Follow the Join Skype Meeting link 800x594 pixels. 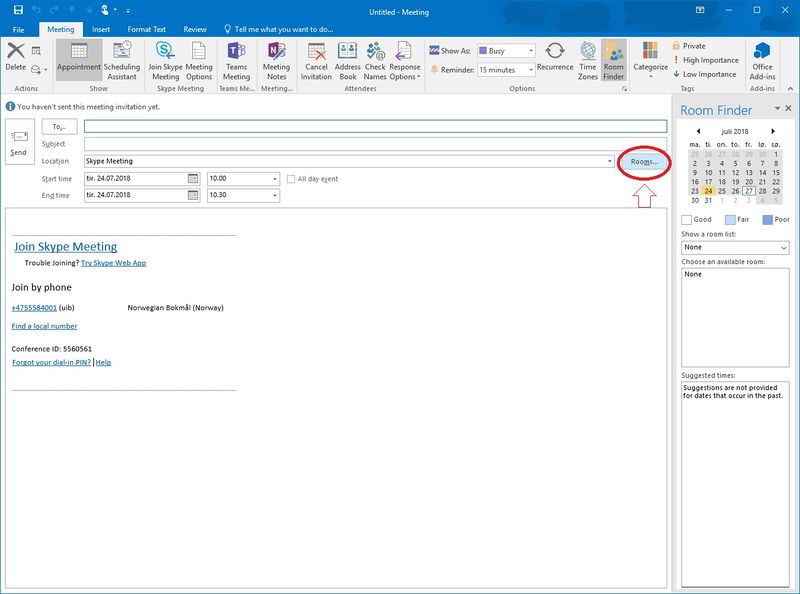[65, 246]
